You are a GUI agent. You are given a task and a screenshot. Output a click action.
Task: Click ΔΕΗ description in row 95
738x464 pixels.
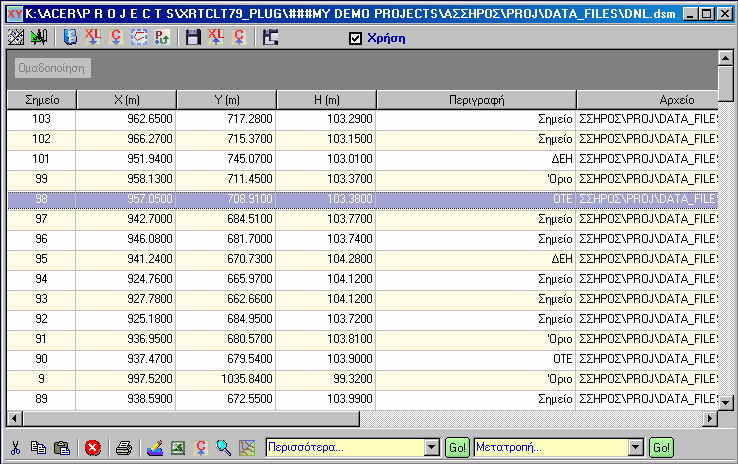[562, 259]
